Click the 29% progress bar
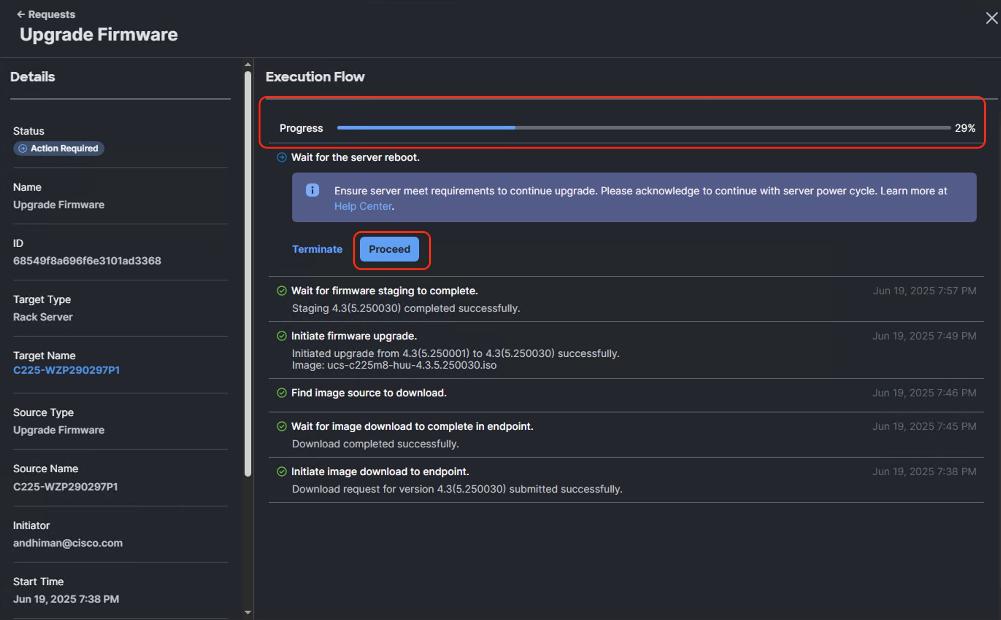 pyautogui.click(x=645, y=127)
